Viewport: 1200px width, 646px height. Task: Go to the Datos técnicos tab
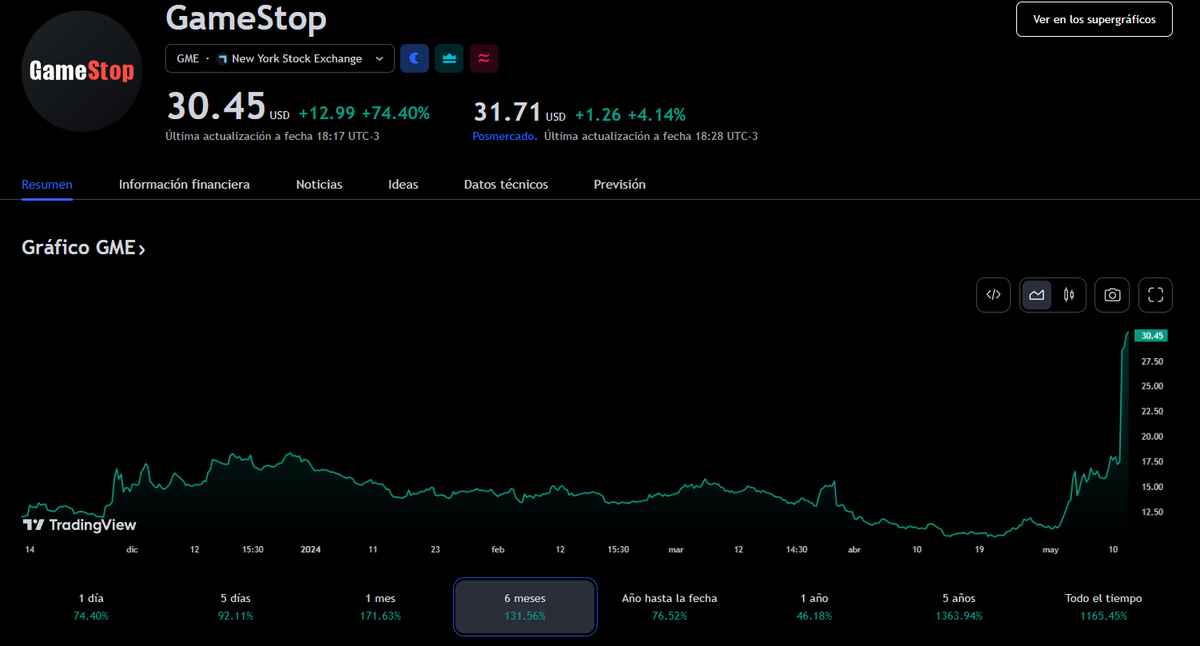(x=506, y=185)
